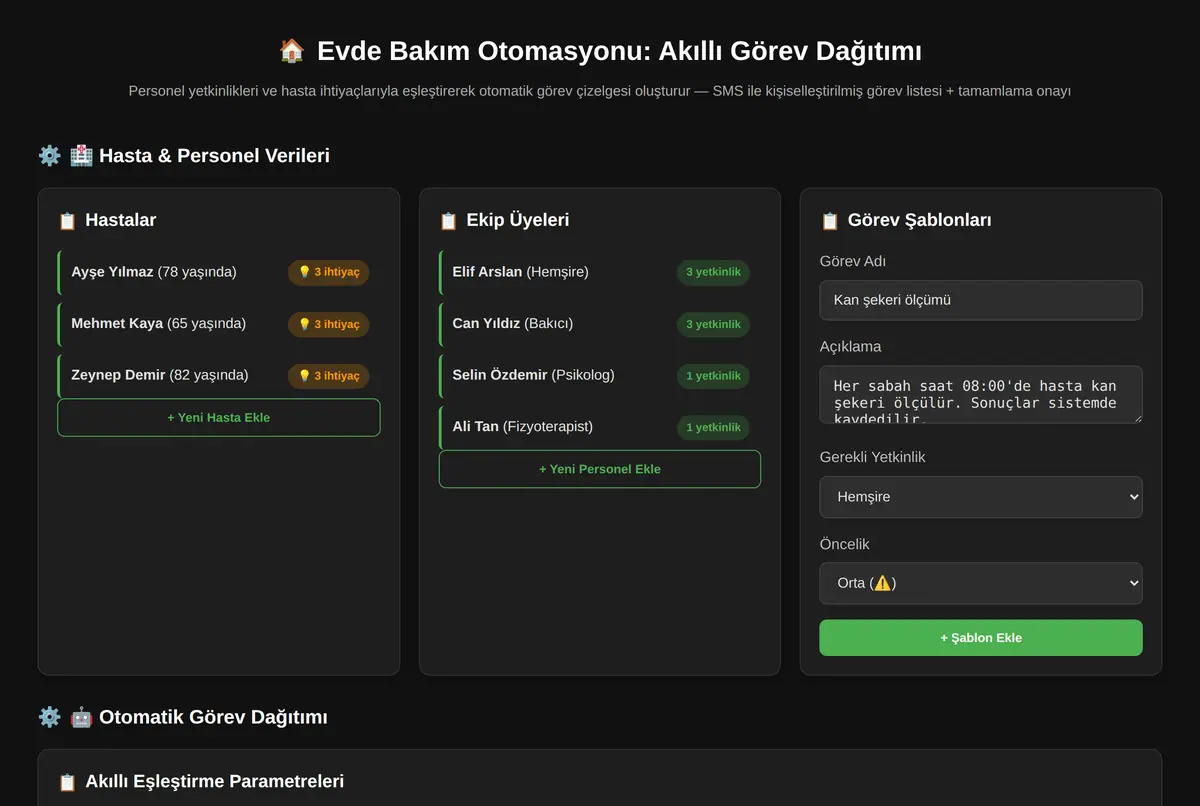Click the 1 yetkinlik badge for Selin Özdemir
This screenshot has width=1200, height=806.
pos(713,376)
